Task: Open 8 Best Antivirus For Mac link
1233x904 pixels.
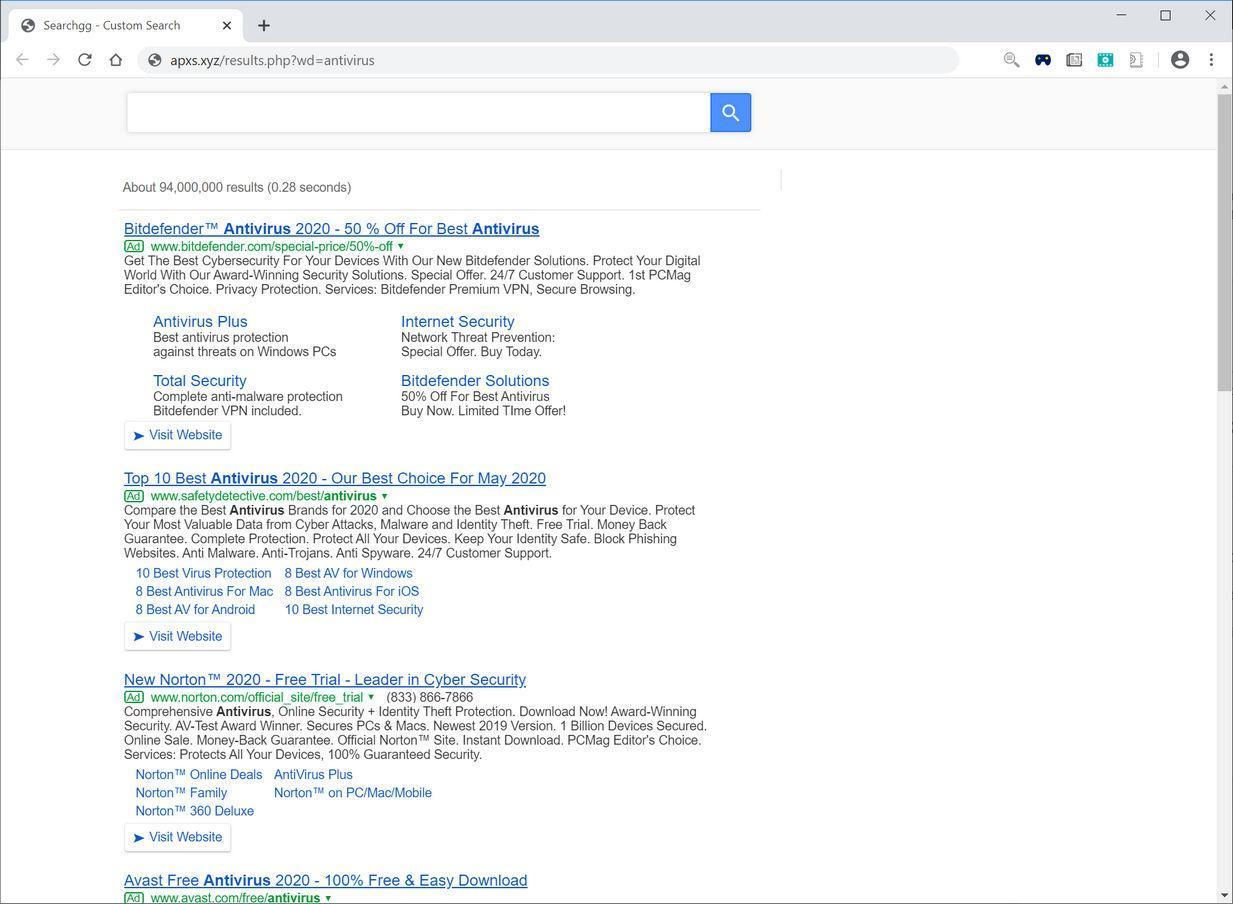Action: [x=205, y=591]
